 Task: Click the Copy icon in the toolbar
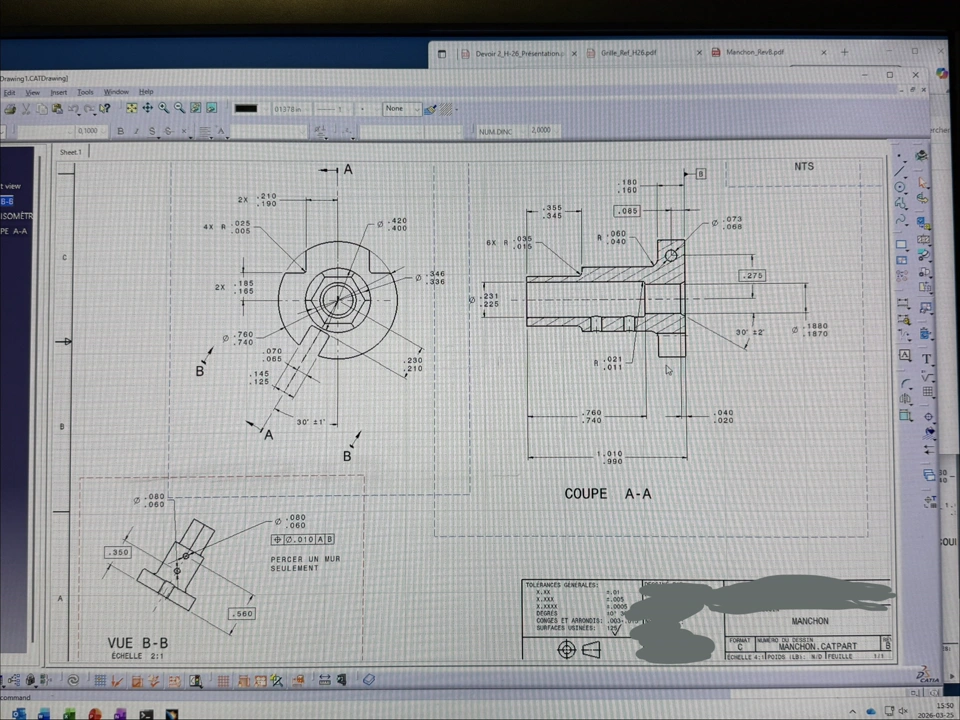tap(42, 109)
